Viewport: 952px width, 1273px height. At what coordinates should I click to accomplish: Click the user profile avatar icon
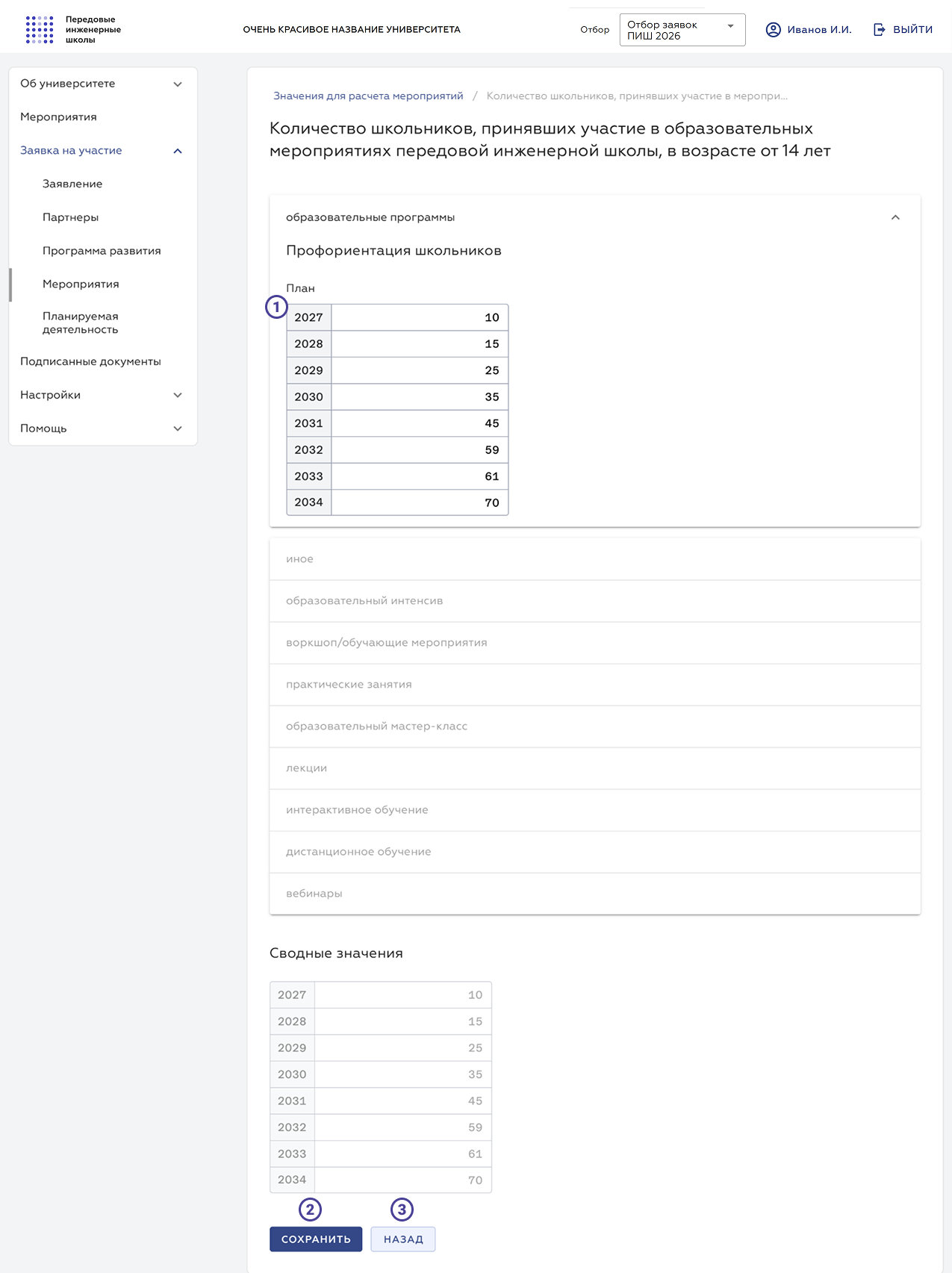[x=774, y=30]
